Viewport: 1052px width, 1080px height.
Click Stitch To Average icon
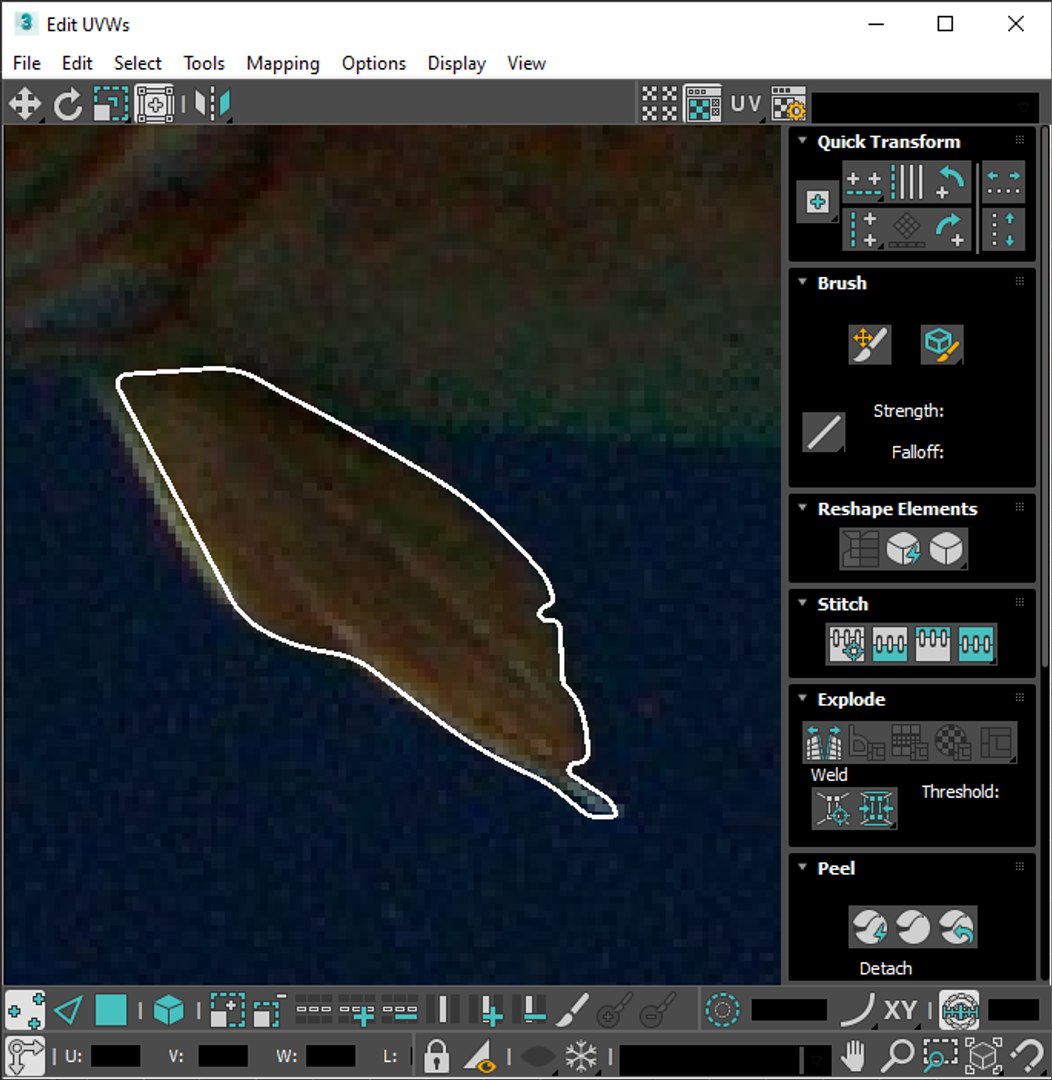[889, 644]
